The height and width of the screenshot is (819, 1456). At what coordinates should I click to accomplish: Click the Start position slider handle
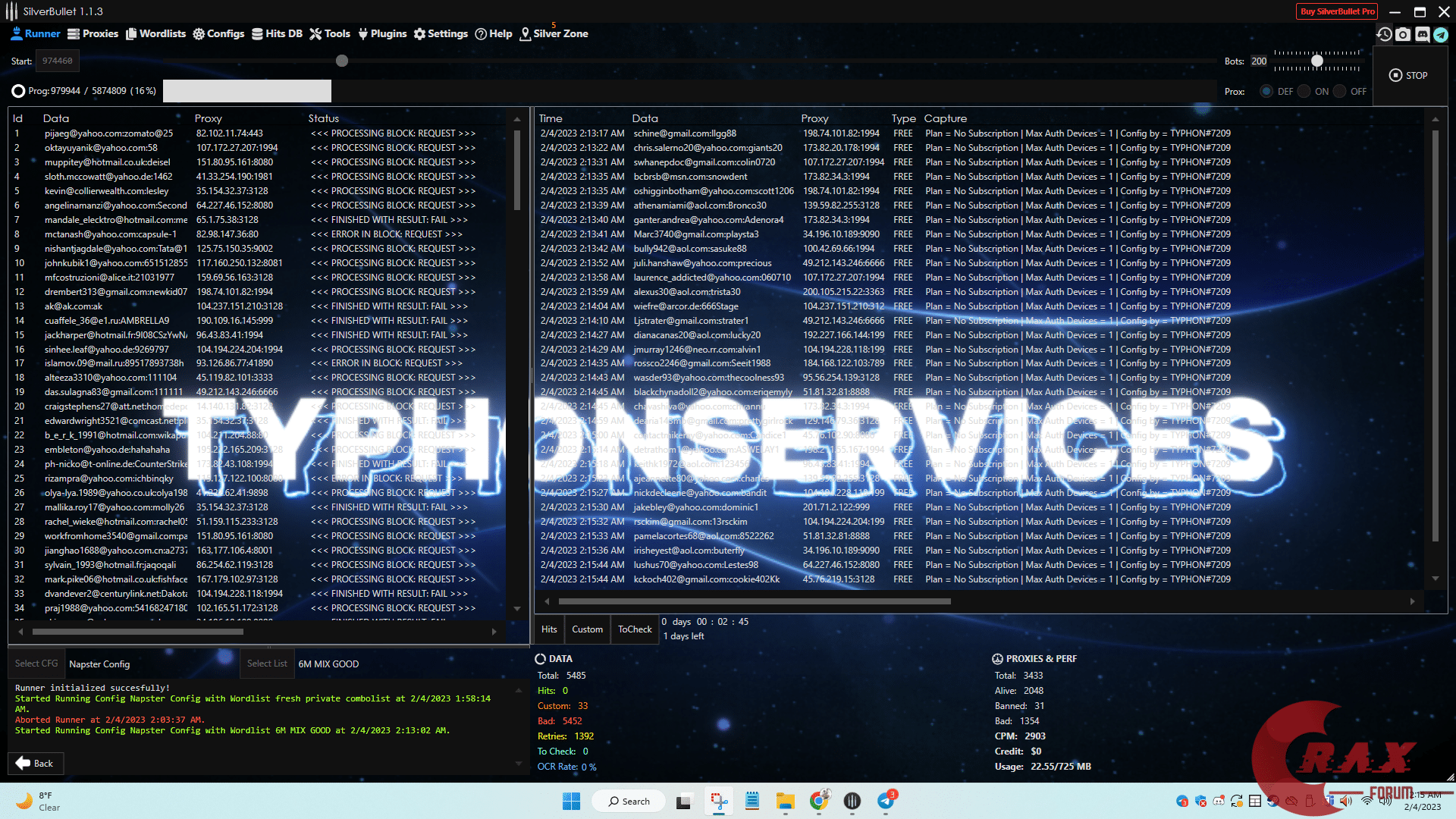coord(342,61)
